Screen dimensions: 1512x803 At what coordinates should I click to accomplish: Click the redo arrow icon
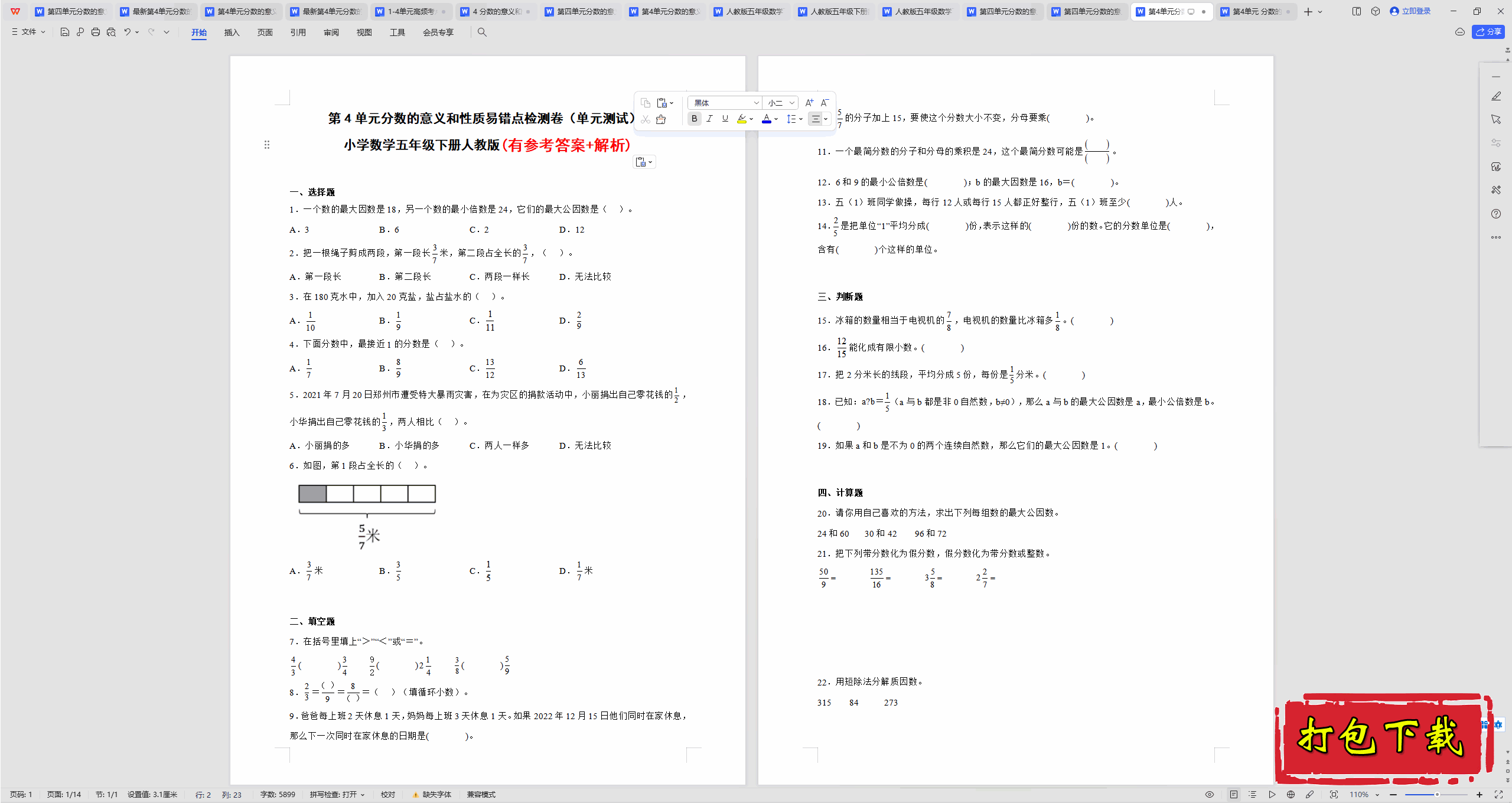151,32
